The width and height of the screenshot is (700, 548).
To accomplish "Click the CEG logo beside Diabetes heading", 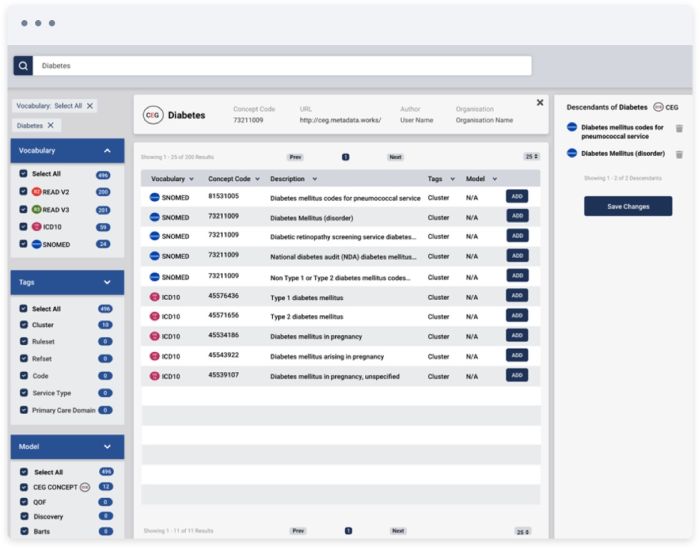I will (153, 115).
